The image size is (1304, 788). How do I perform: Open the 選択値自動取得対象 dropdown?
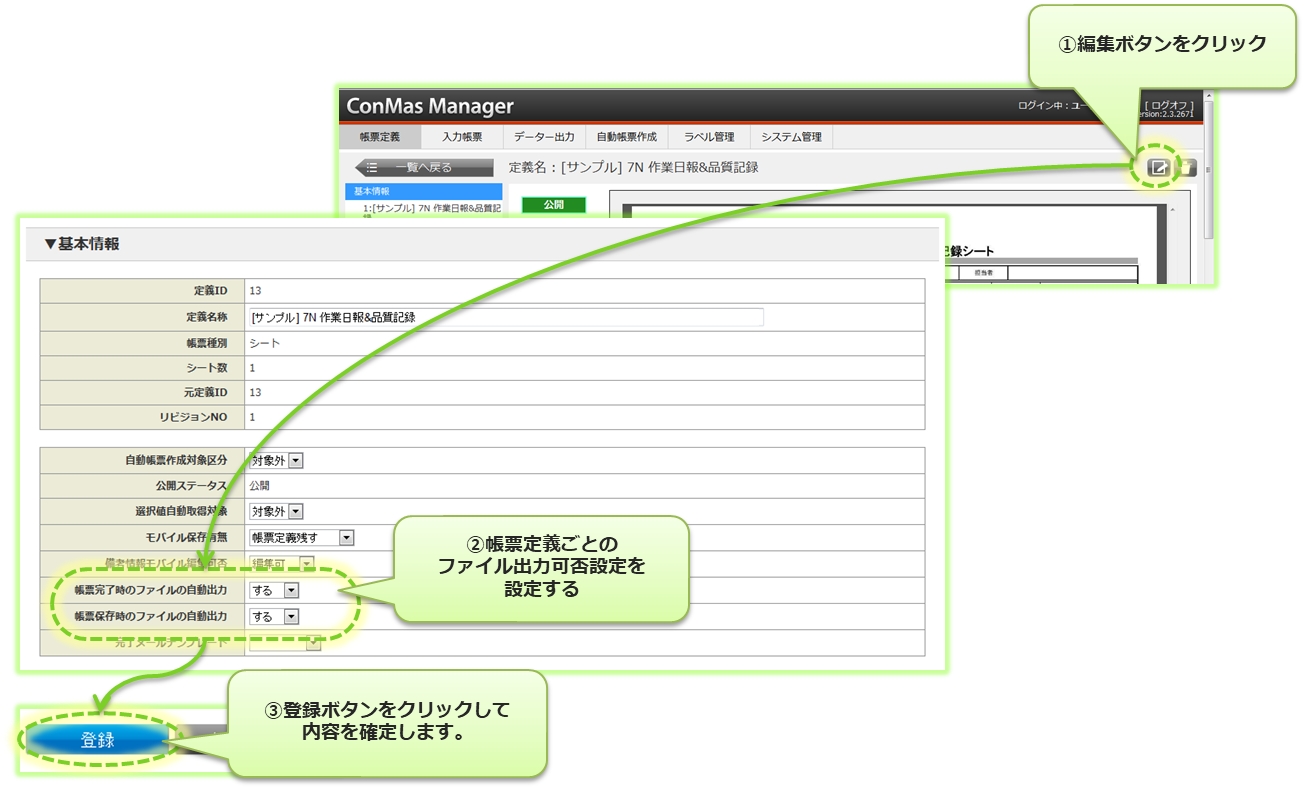(x=276, y=511)
